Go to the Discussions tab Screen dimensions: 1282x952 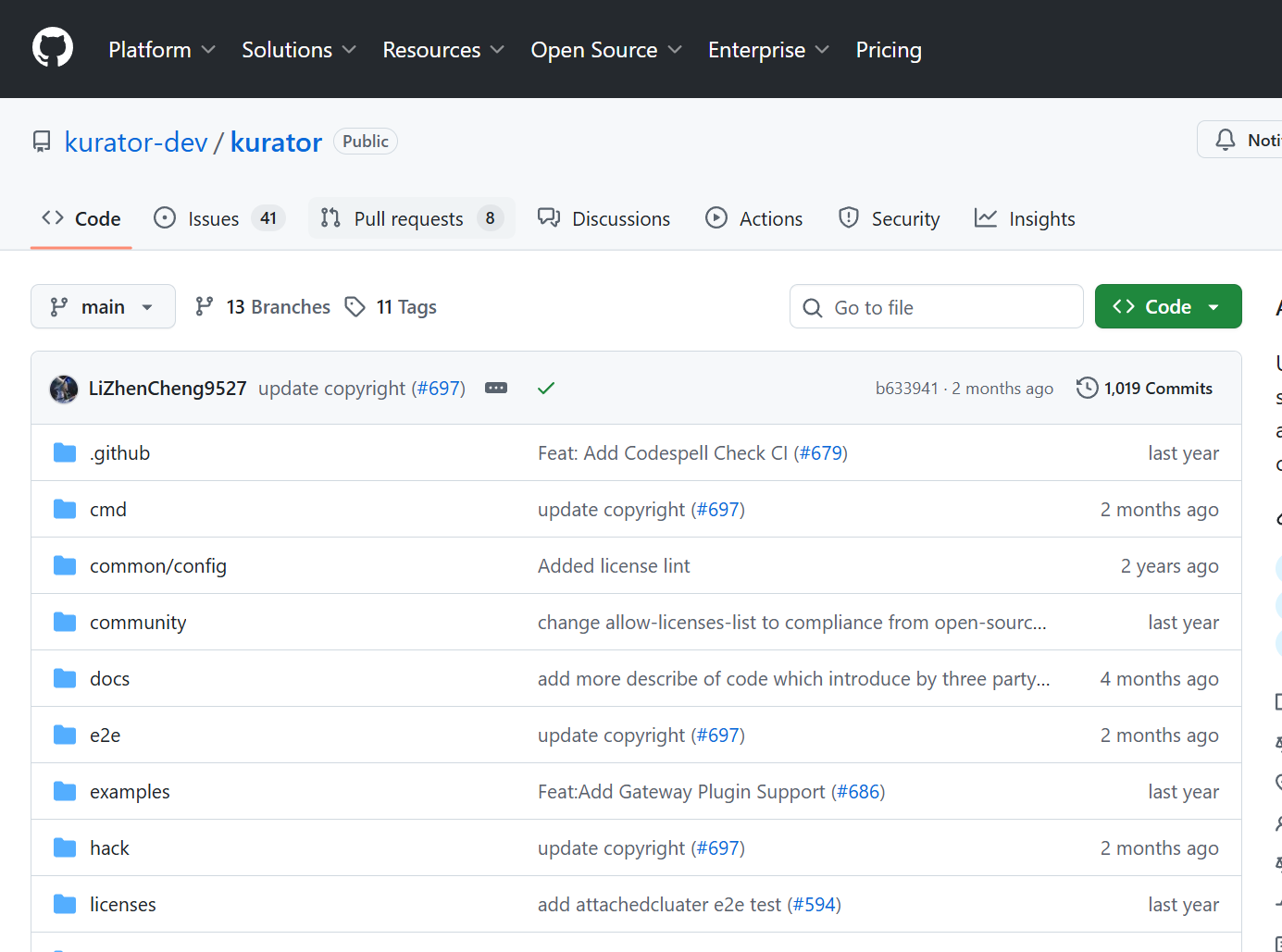(x=604, y=218)
